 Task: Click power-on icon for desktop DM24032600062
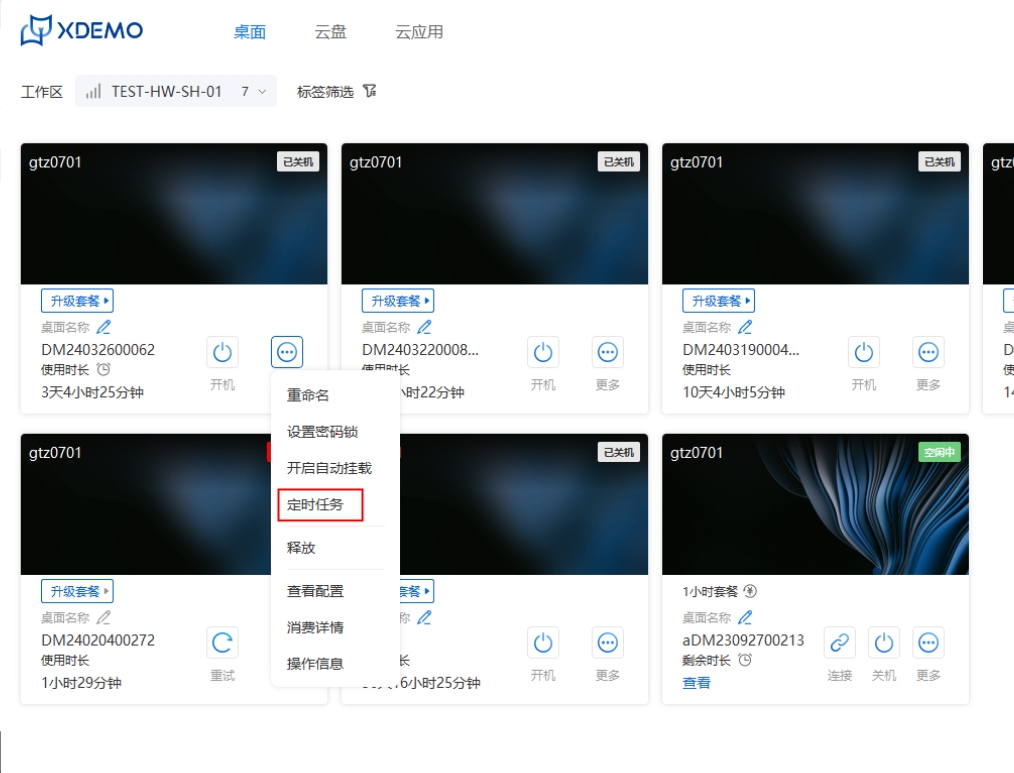(x=222, y=352)
